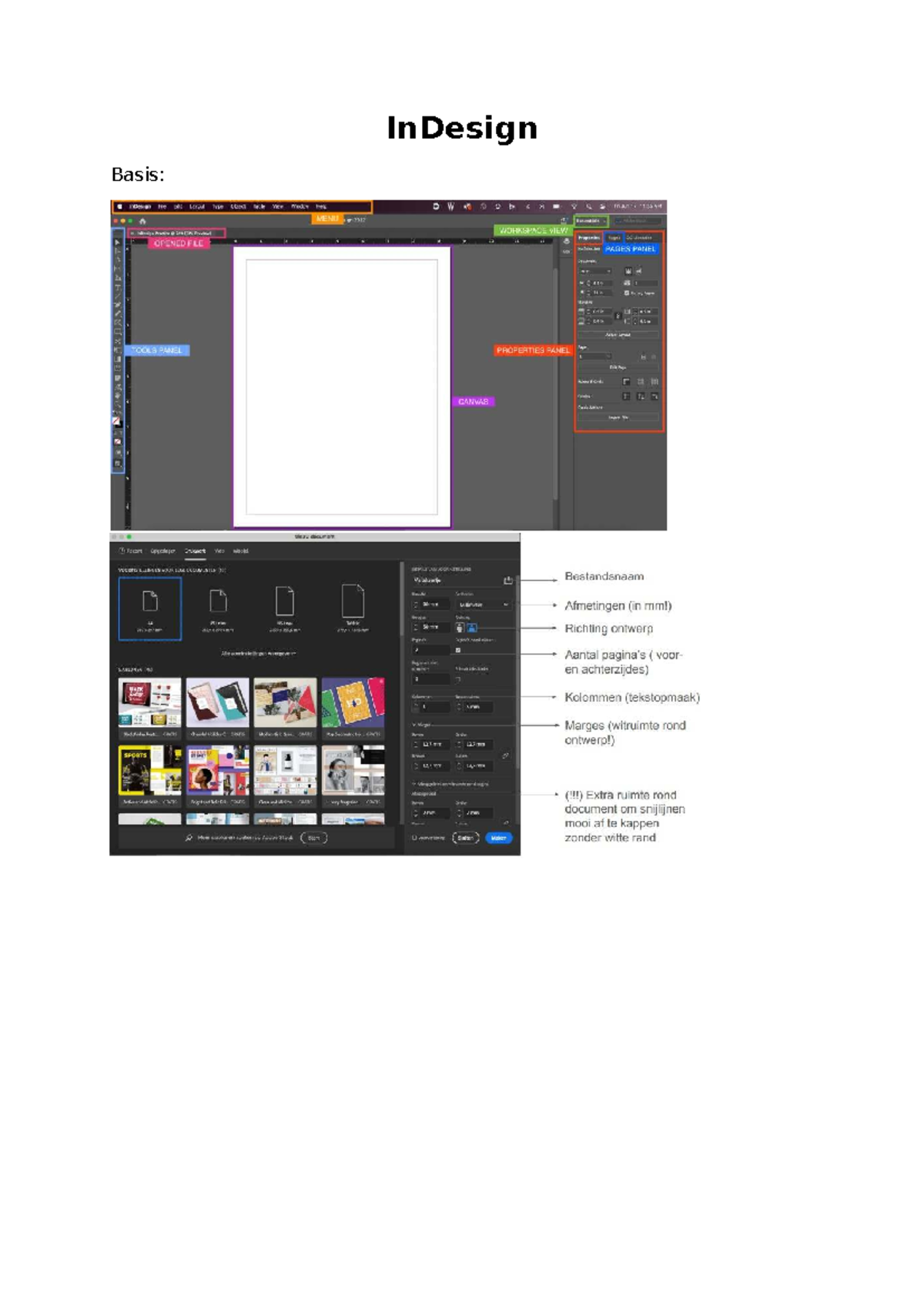This screenshot has height=1306, width=924.
Task: Open the Web tab in new document dialog
Action: pyautogui.click(x=219, y=551)
